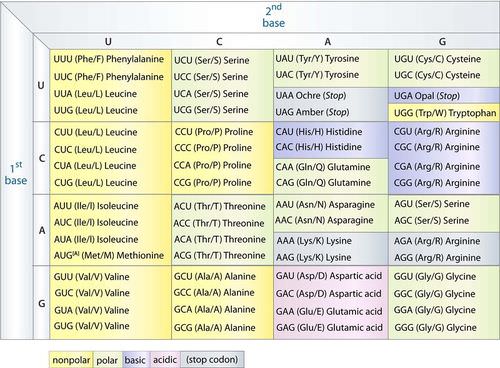Image resolution: width=500 pixels, height=368 pixels.
Task: Select UGG (Trp/W) Tryptophan
Action: pyautogui.click(x=445, y=113)
